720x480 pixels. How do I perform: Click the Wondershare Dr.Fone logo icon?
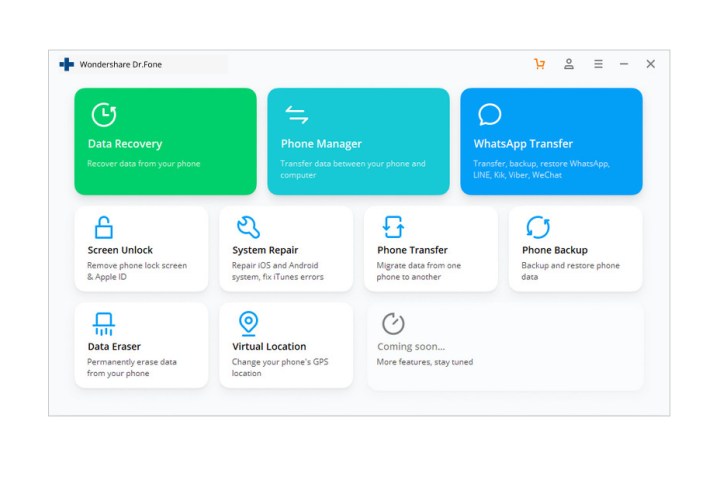click(x=67, y=64)
